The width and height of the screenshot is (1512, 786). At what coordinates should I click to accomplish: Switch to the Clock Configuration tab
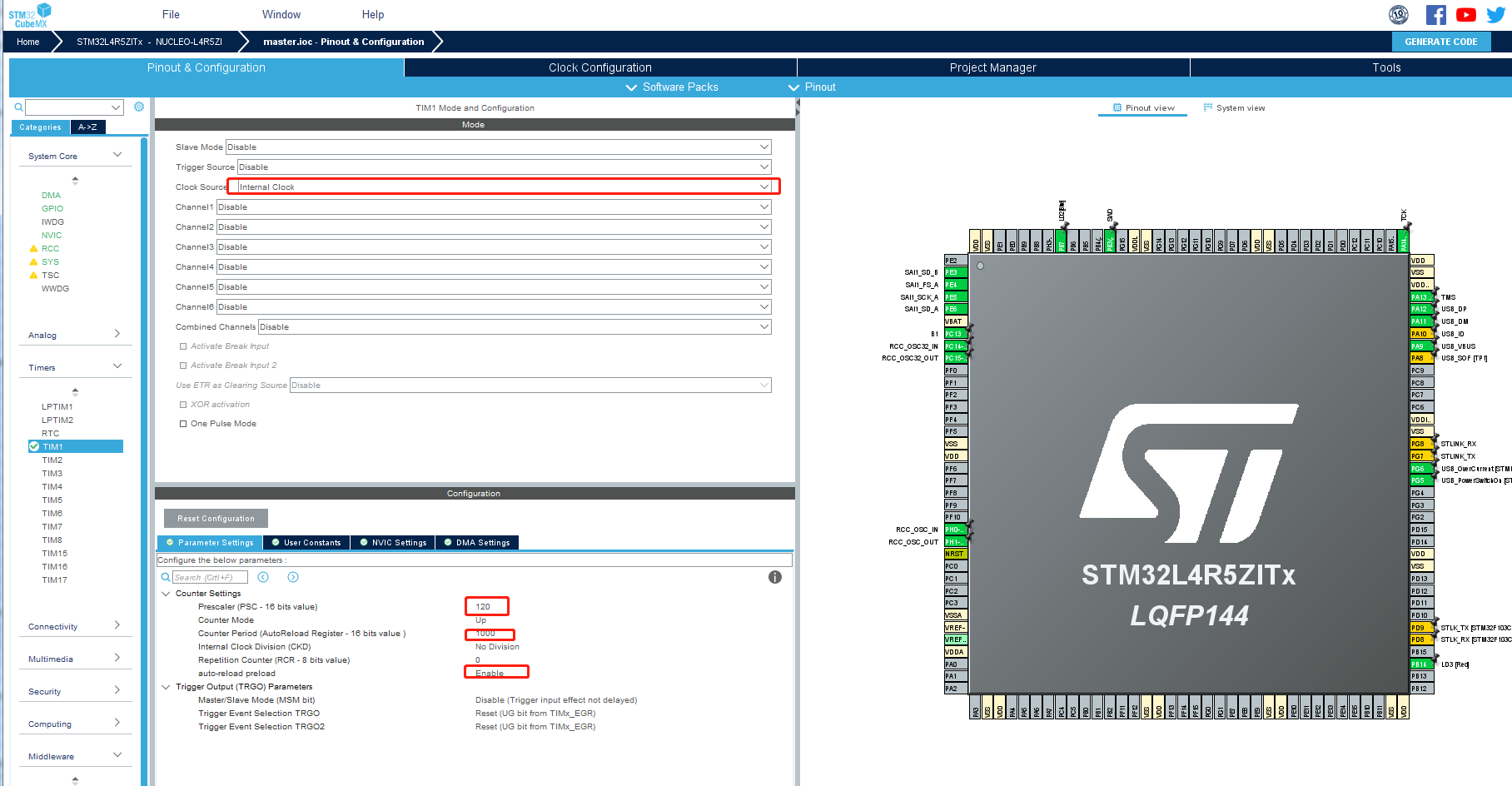[x=599, y=67]
